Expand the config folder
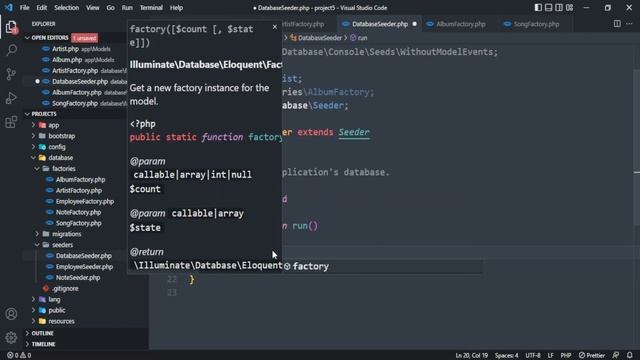 click(57, 147)
